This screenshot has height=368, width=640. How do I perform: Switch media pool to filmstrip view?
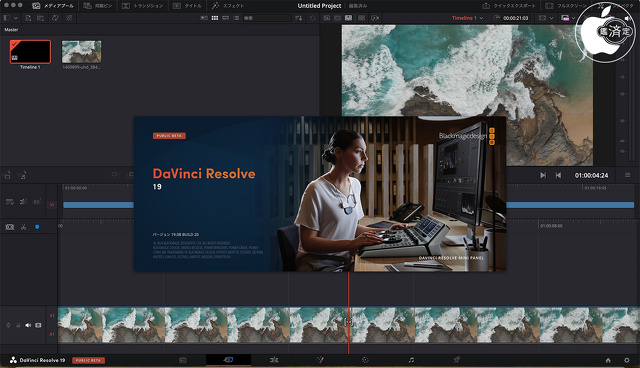225,18
